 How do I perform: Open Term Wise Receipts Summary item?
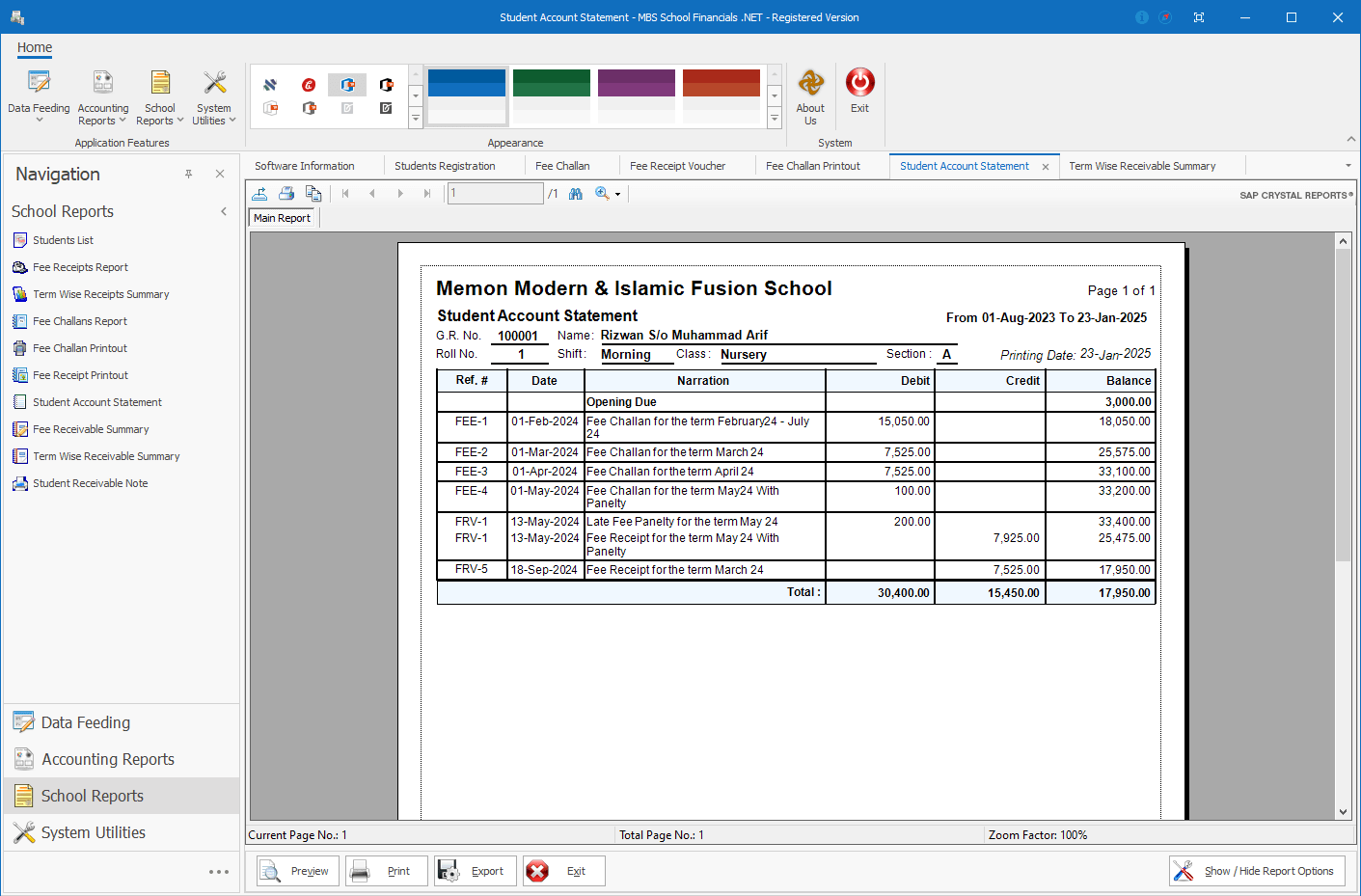click(x=100, y=294)
